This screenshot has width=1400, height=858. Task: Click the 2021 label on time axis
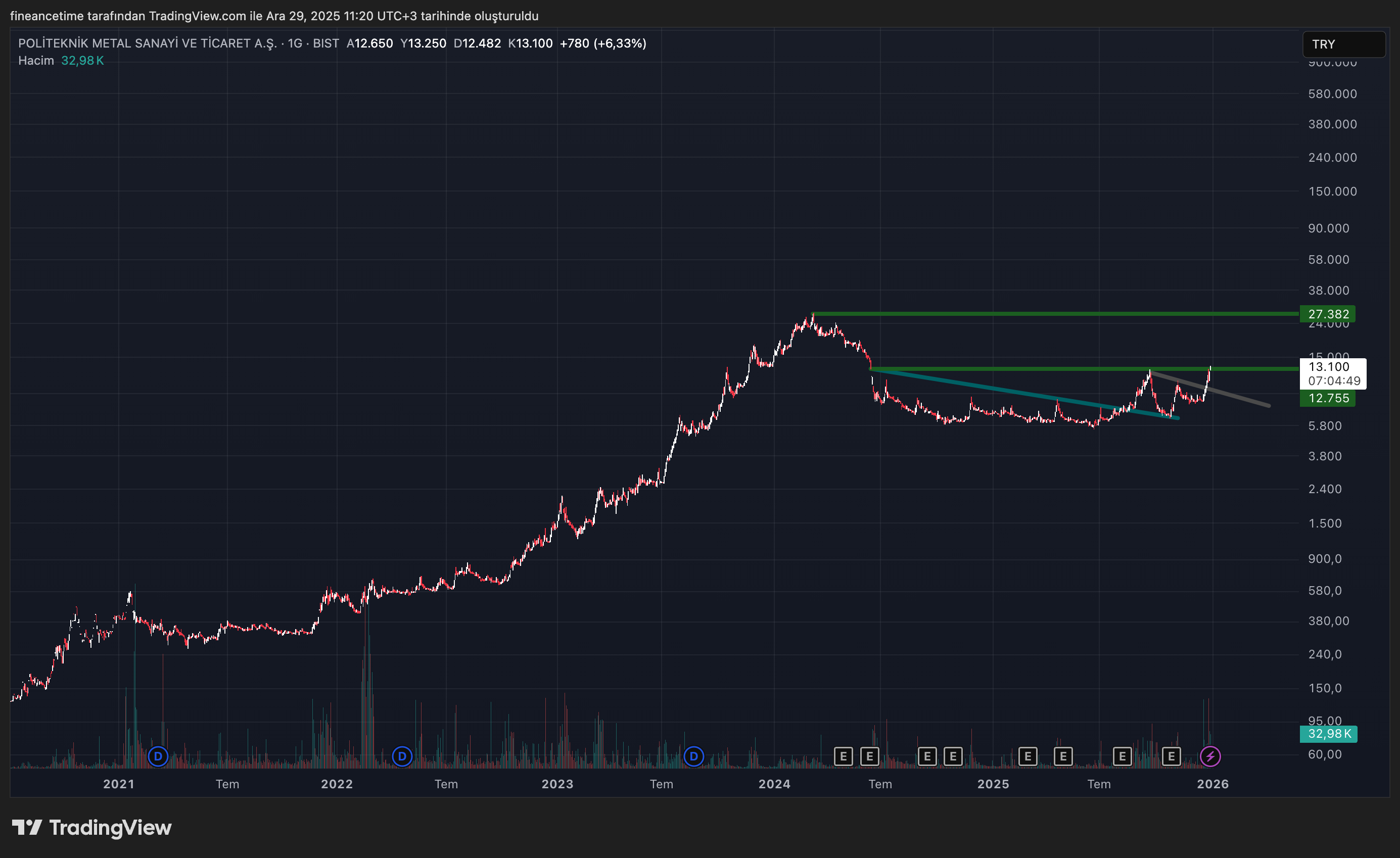coord(119,784)
